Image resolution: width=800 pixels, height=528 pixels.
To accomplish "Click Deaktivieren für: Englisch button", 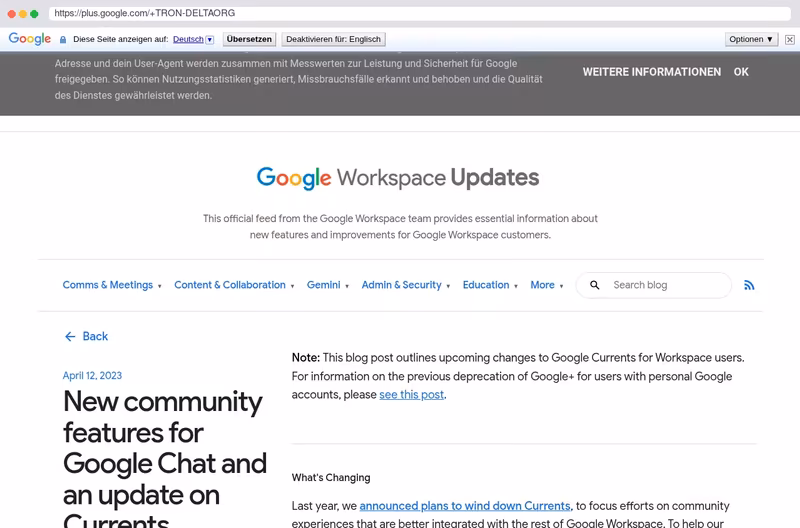I will [x=333, y=39].
